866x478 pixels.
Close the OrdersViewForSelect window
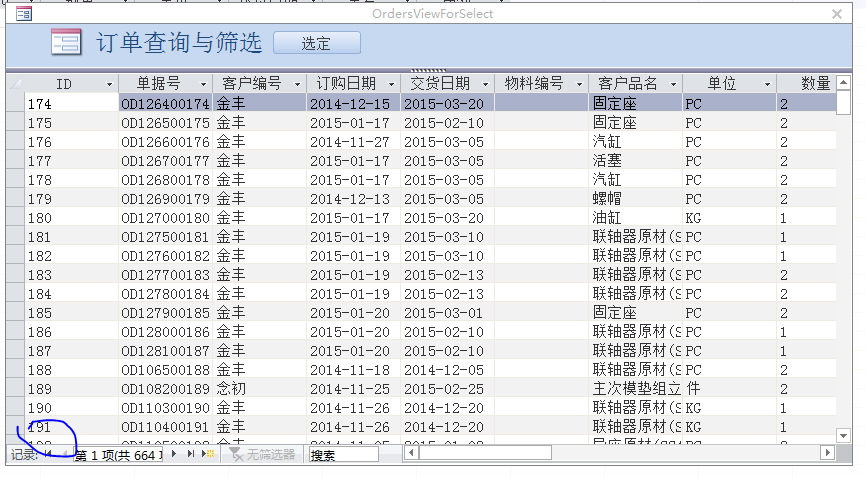tap(837, 13)
